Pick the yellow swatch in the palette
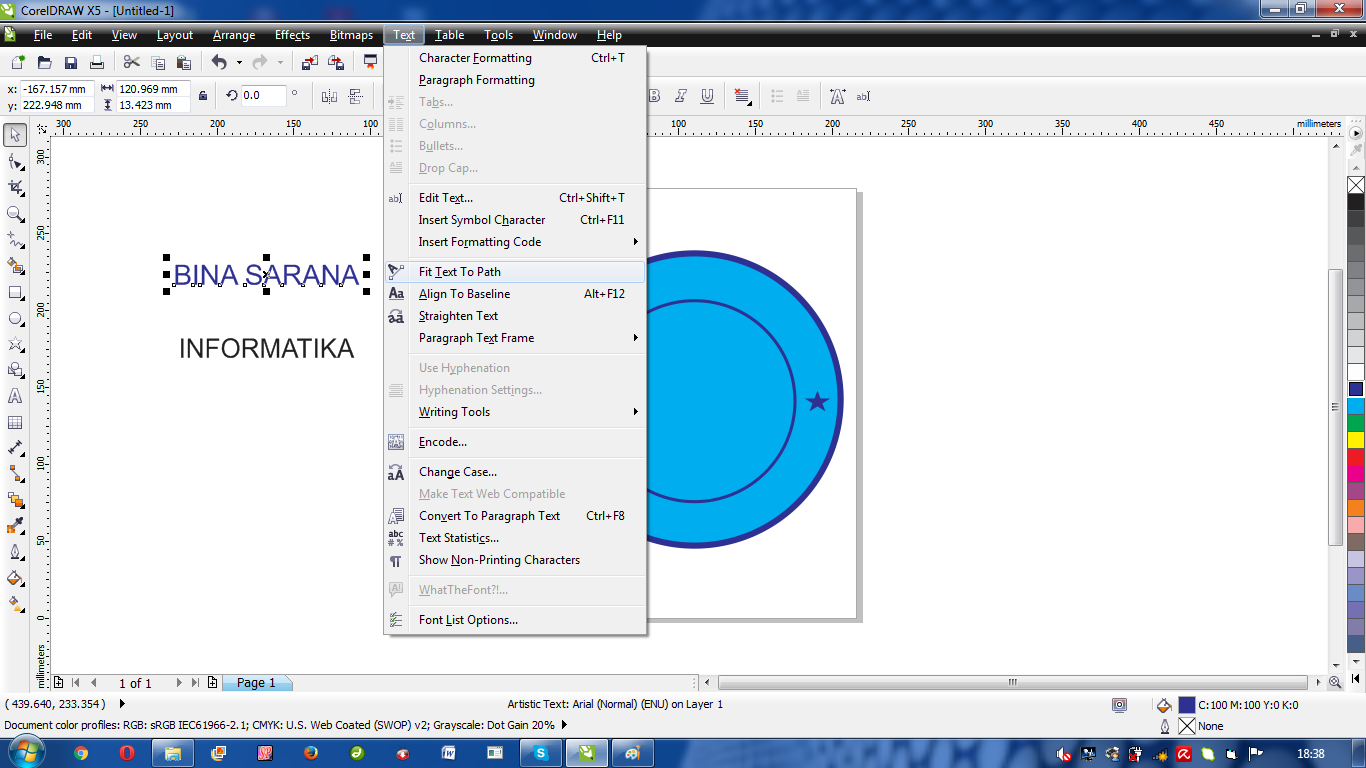This screenshot has width=1366, height=768. (1355, 440)
